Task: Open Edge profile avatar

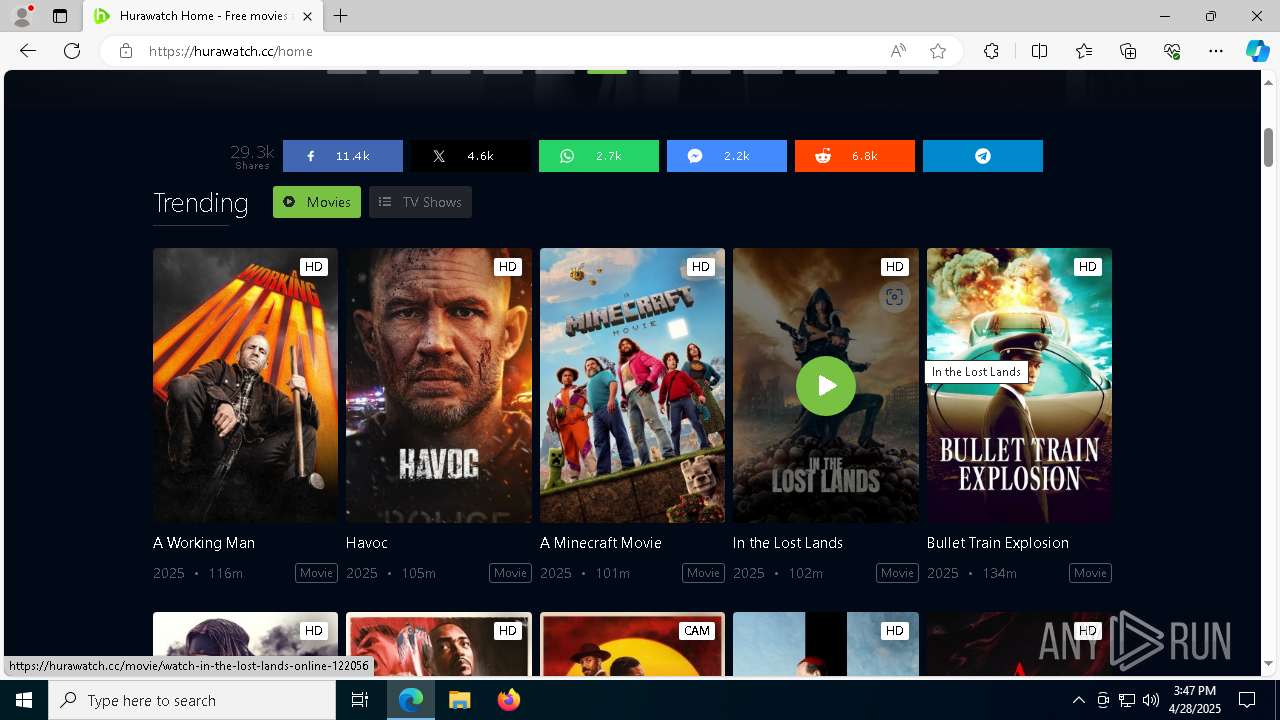Action: click(x=22, y=16)
